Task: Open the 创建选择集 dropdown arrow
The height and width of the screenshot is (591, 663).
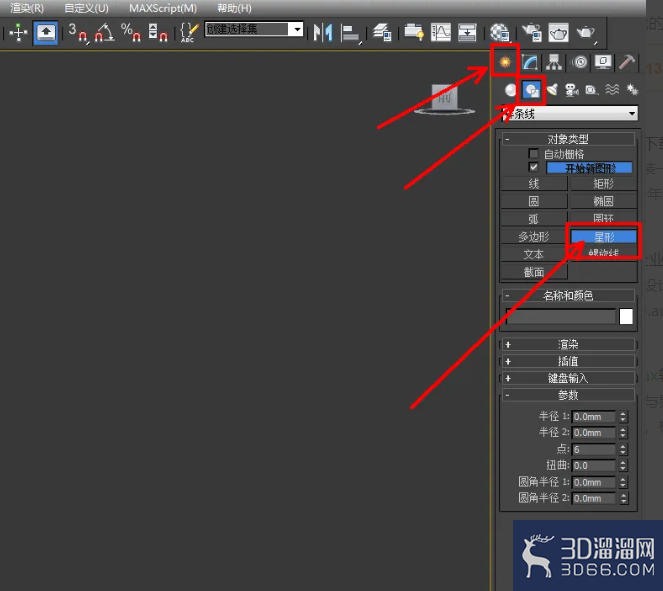Action: [x=297, y=29]
